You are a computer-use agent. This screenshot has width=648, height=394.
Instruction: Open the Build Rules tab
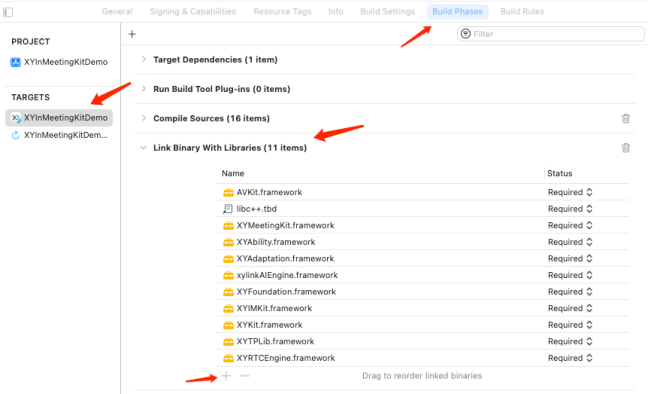pyautogui.click(x=522, y=12)
